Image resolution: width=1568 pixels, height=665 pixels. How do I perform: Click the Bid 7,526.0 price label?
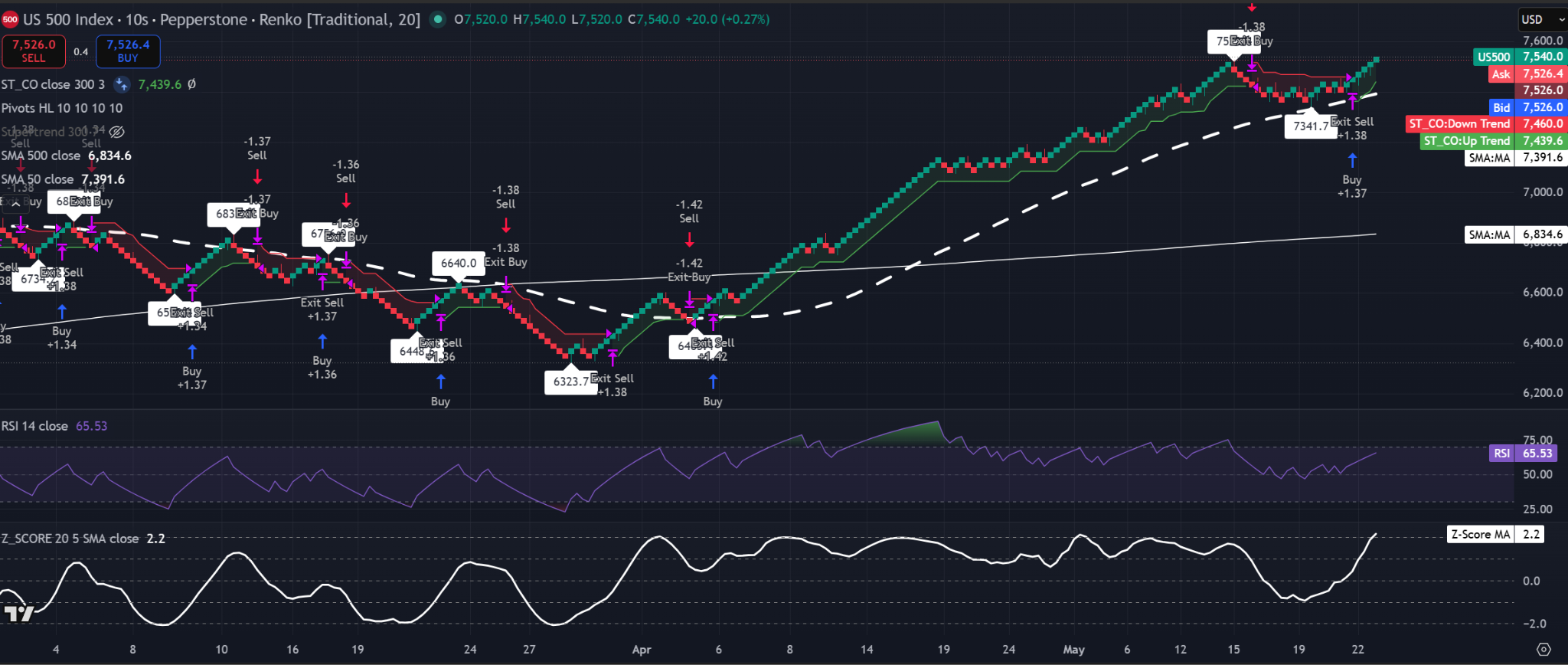pos(1527,107)
